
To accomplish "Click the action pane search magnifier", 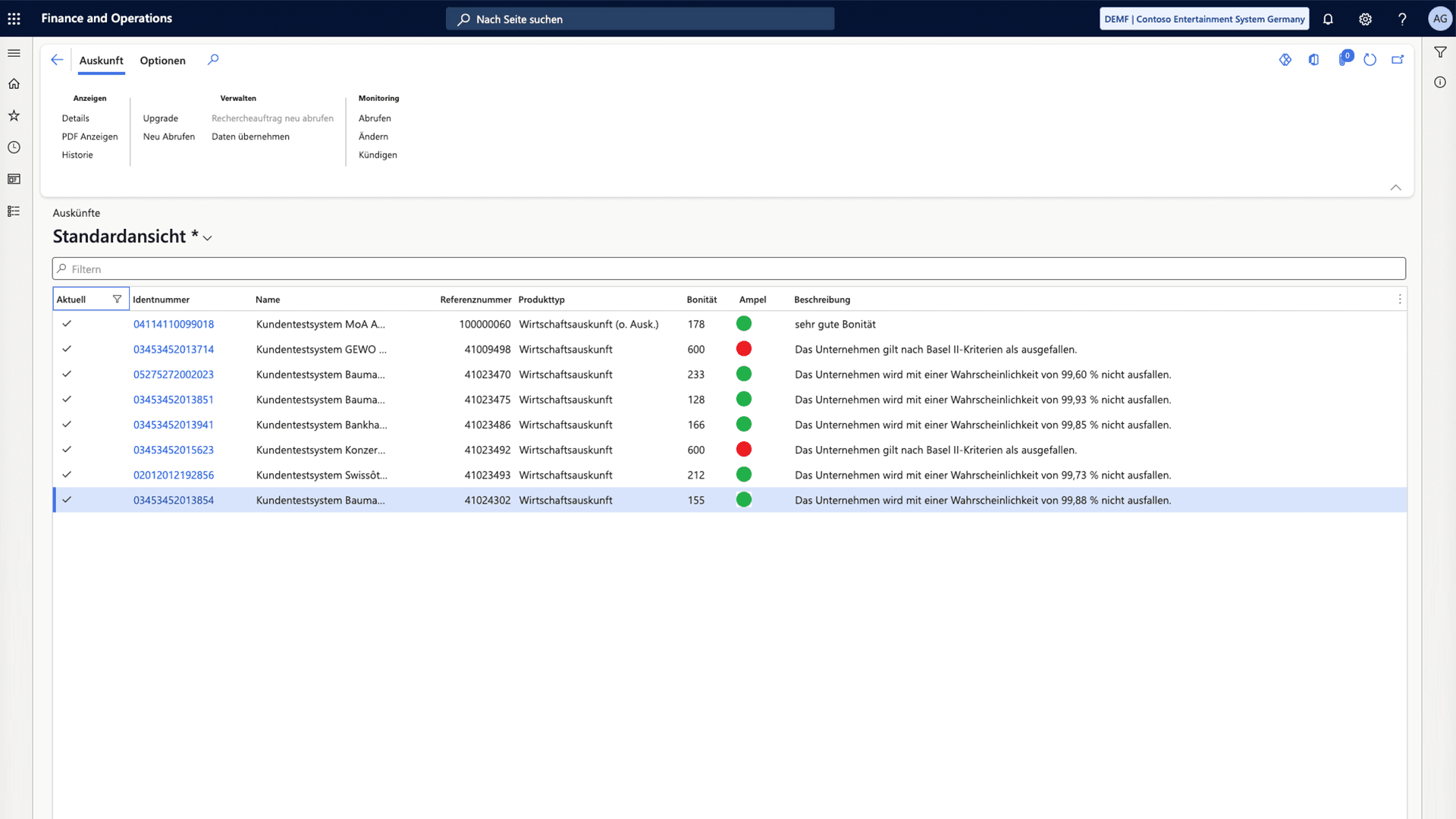I will [x=213, y=60].
